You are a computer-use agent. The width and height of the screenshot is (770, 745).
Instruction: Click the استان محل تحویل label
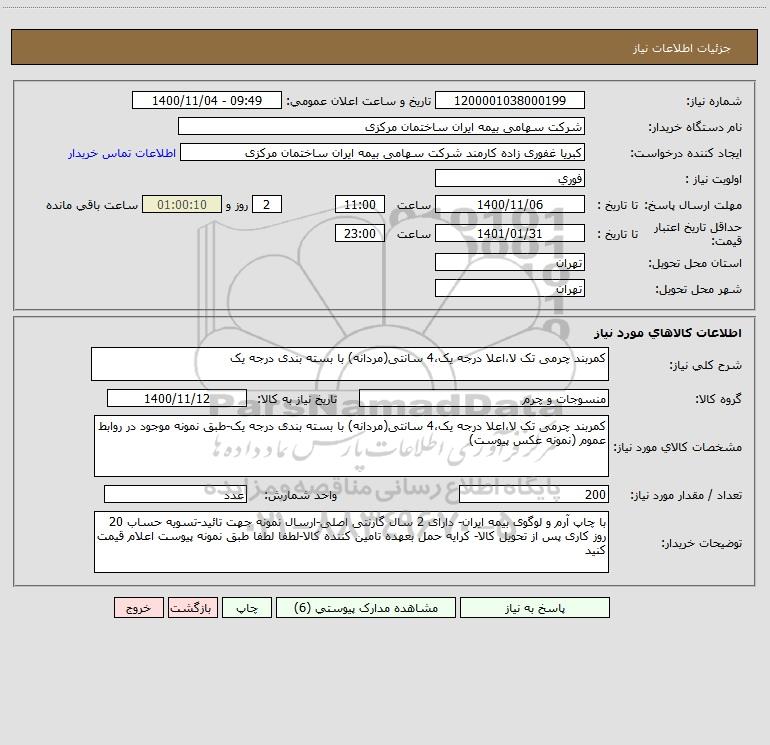coord(695,263)
